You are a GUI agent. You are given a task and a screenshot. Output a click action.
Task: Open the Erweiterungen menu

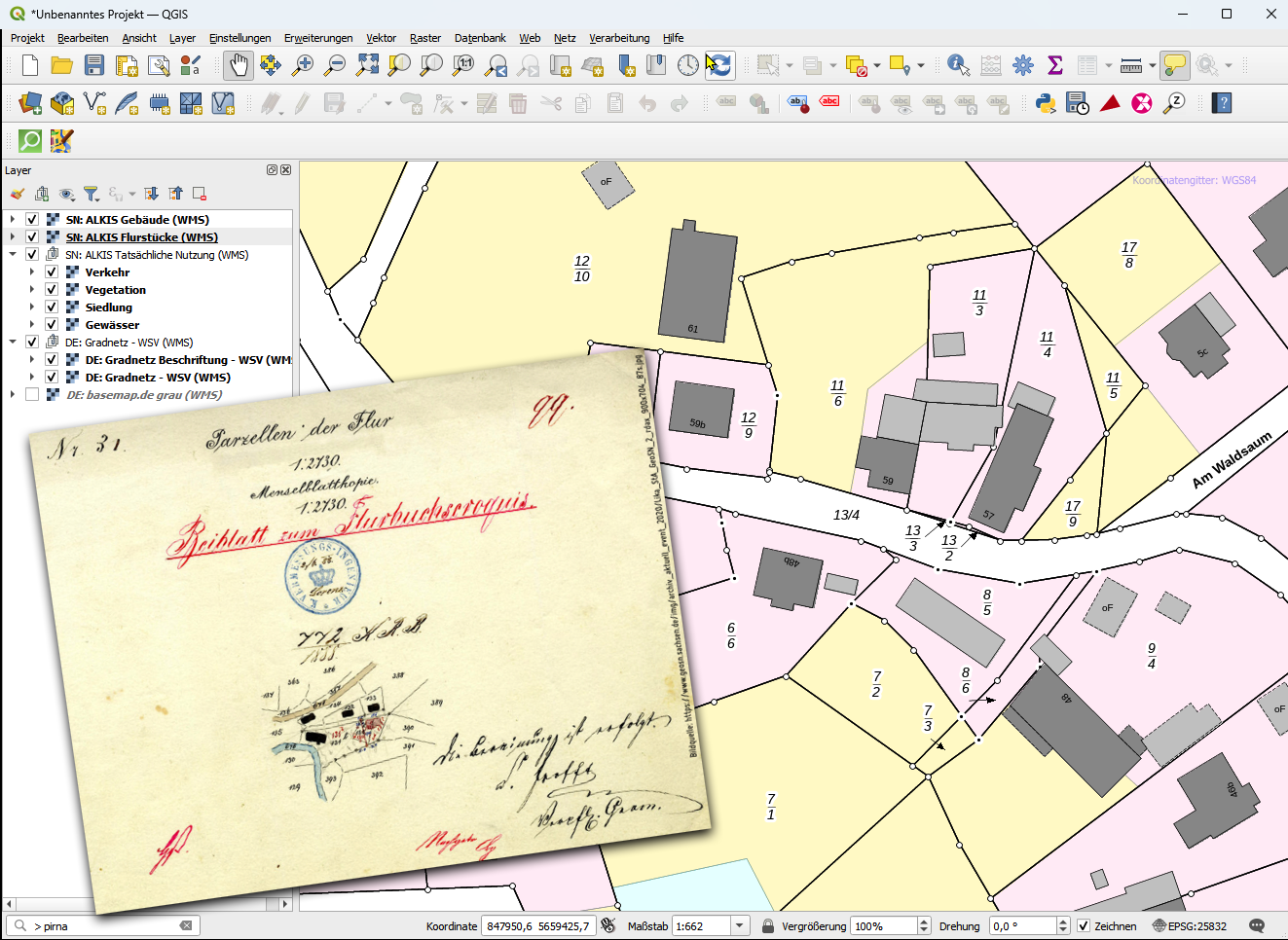(318, 38)
